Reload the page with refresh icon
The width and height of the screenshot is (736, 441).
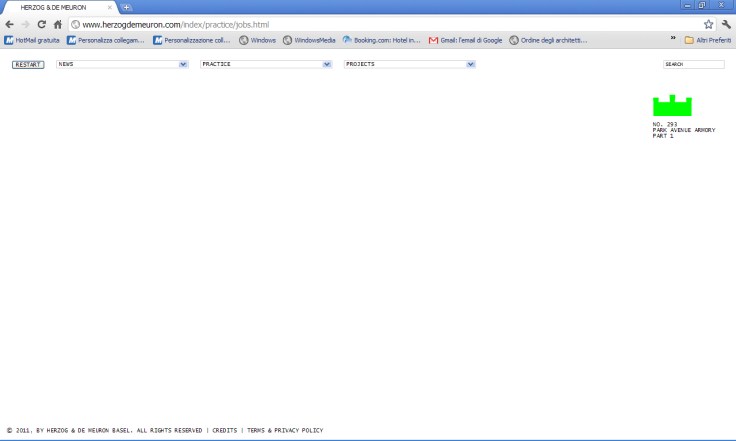41,24
